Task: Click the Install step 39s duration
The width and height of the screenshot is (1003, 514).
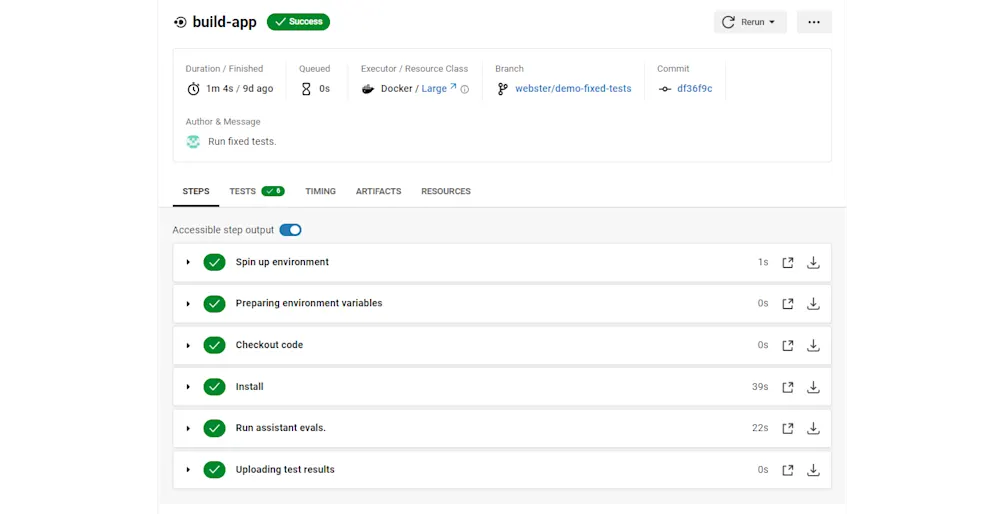Action: pos(760,387)
